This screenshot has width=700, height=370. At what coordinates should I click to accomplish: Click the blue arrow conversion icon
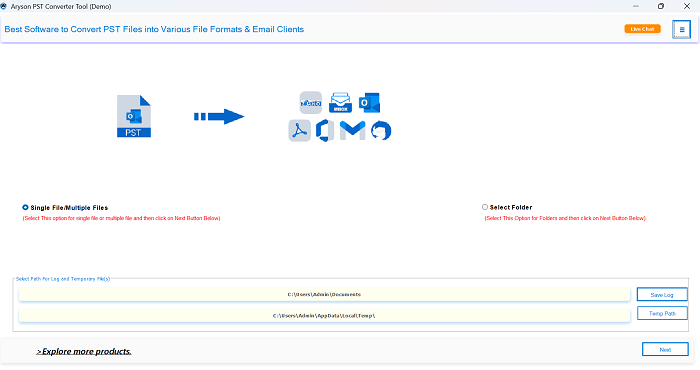click(219, 116)
